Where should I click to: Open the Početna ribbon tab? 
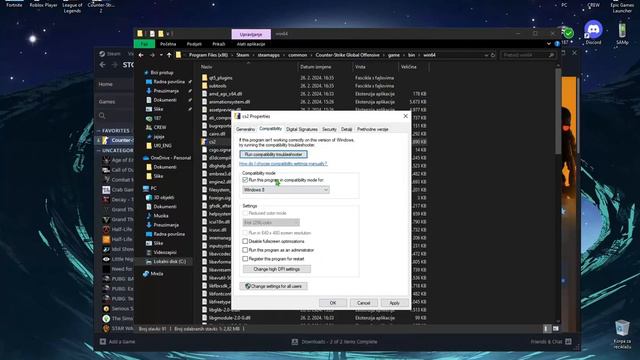(x=168, y=44)
